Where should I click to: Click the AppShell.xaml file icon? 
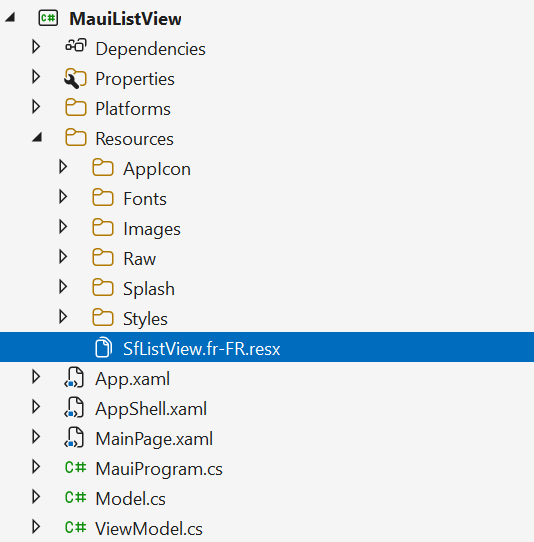coord(74,408)
